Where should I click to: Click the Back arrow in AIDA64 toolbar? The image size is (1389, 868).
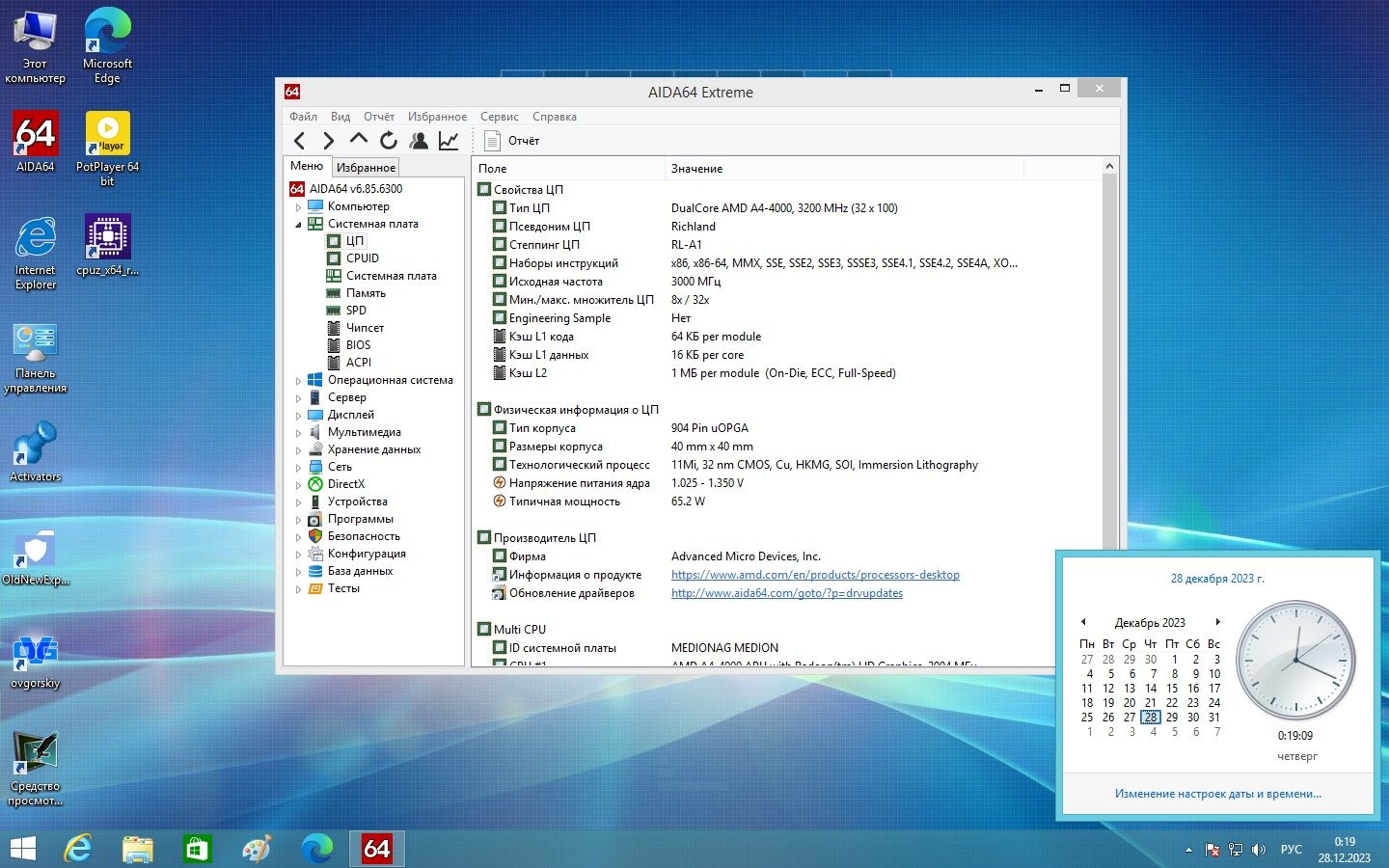point(299,141)
